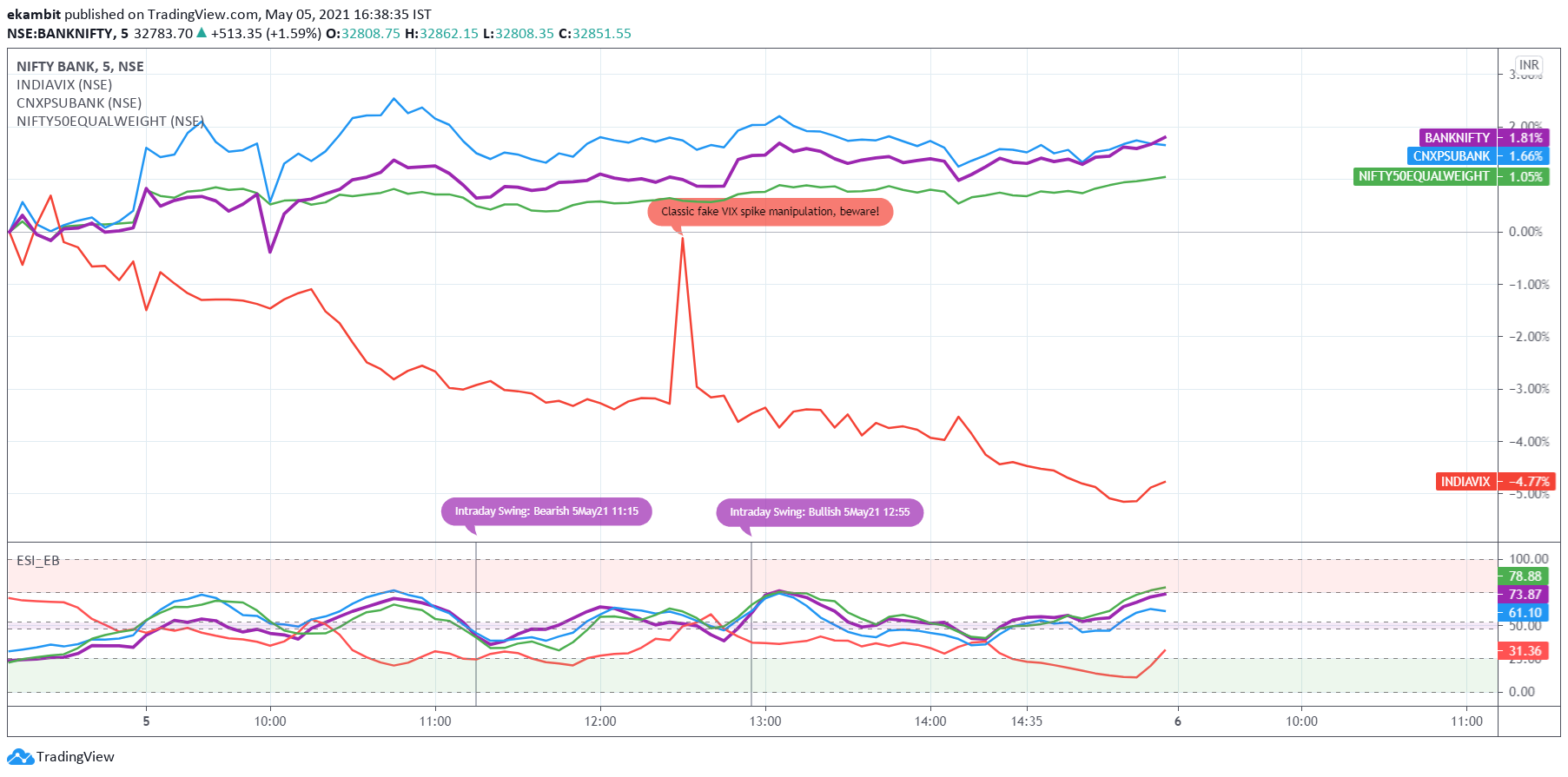Viewport: 1568px width, 777px height.
Task: Select the NIFTY50EQUALWEIGHT green price label
Action: [x=1425, y=176]
